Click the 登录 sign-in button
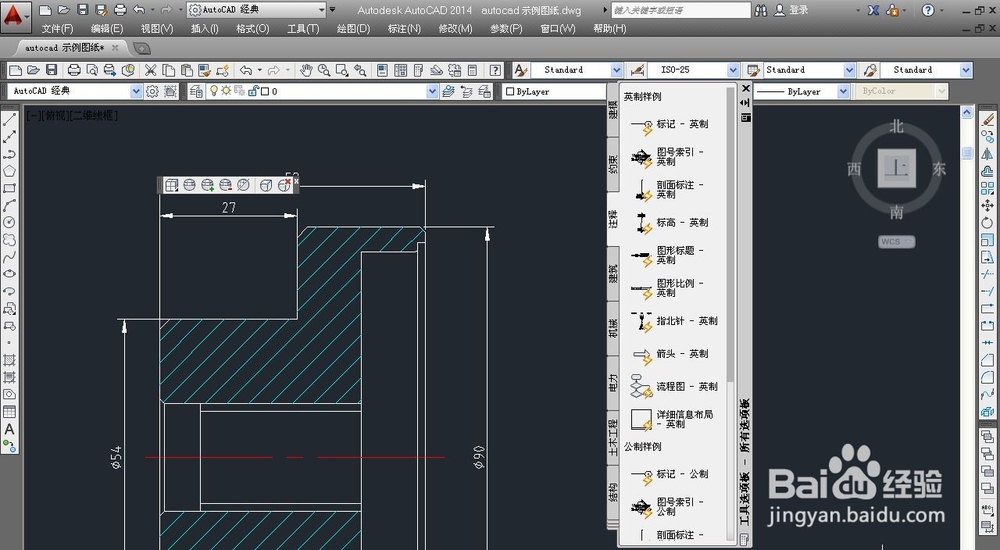The width and height of the screenshot is (1000, 550). (791, 10)
